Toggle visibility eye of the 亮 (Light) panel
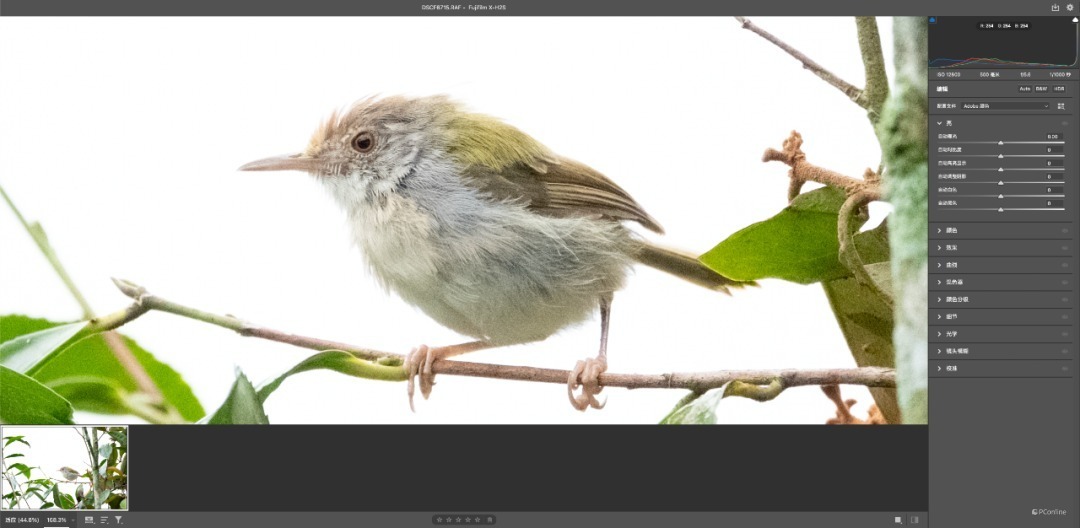 click(x=1065, y=123)
